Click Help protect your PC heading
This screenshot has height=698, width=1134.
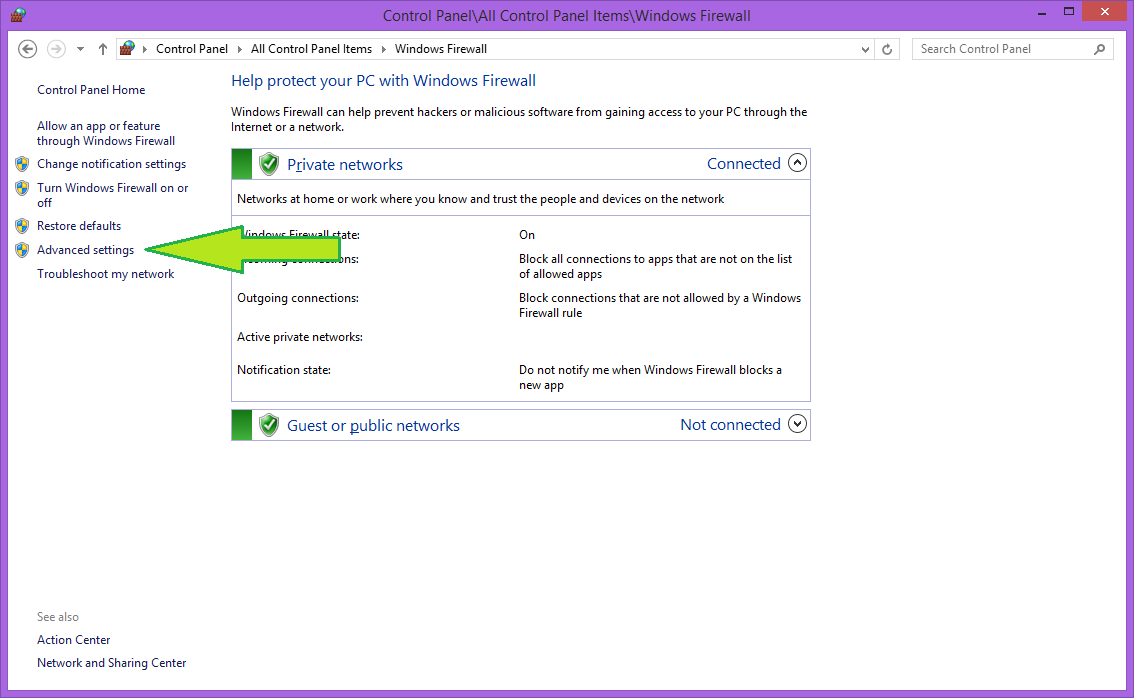coord(383,81)
